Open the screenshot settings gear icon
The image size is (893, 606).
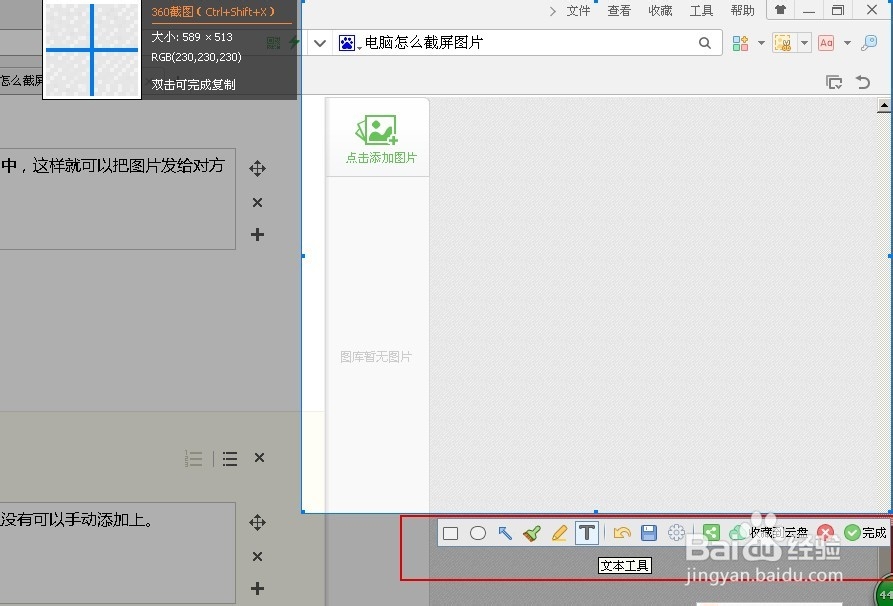point(676,533)
